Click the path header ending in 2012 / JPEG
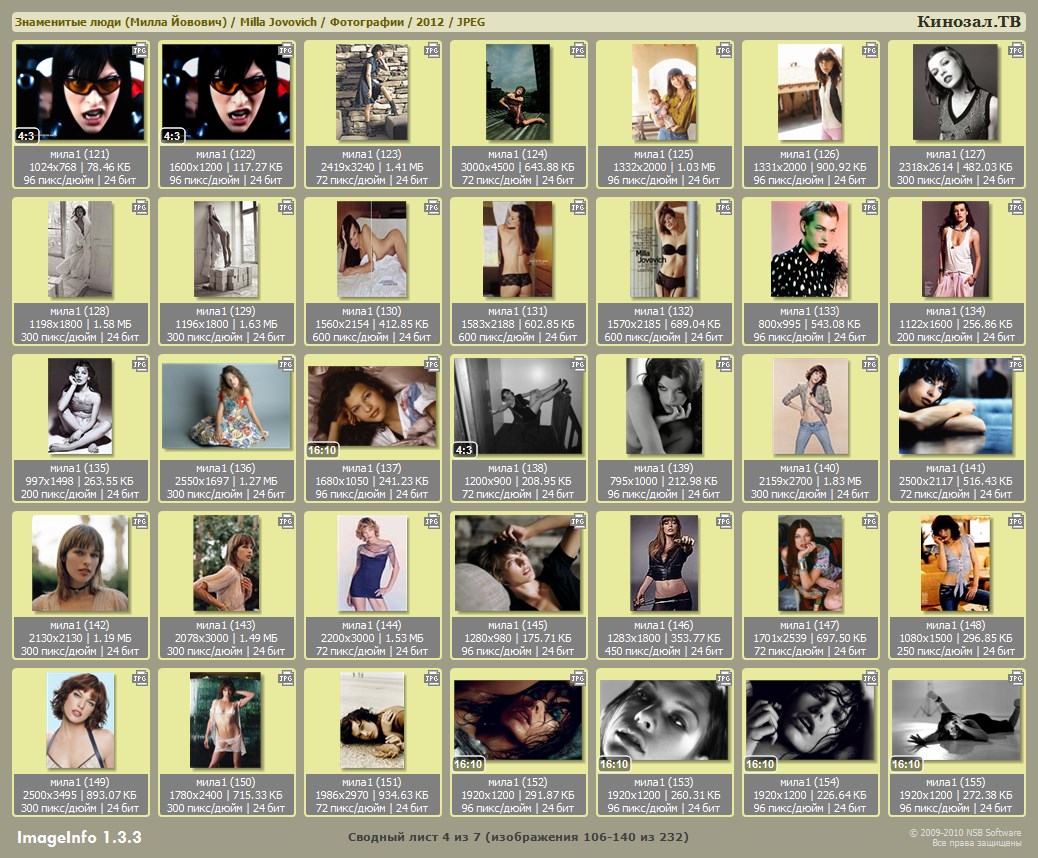 click(249, 22)
